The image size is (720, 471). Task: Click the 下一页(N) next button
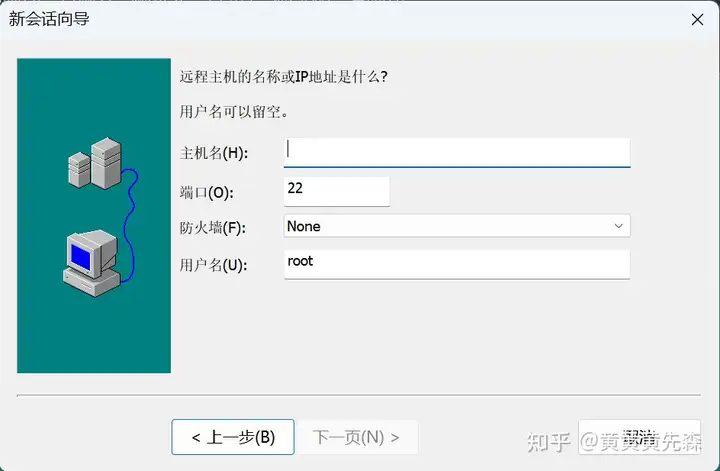pyautogui.click(x=357, y=437)
